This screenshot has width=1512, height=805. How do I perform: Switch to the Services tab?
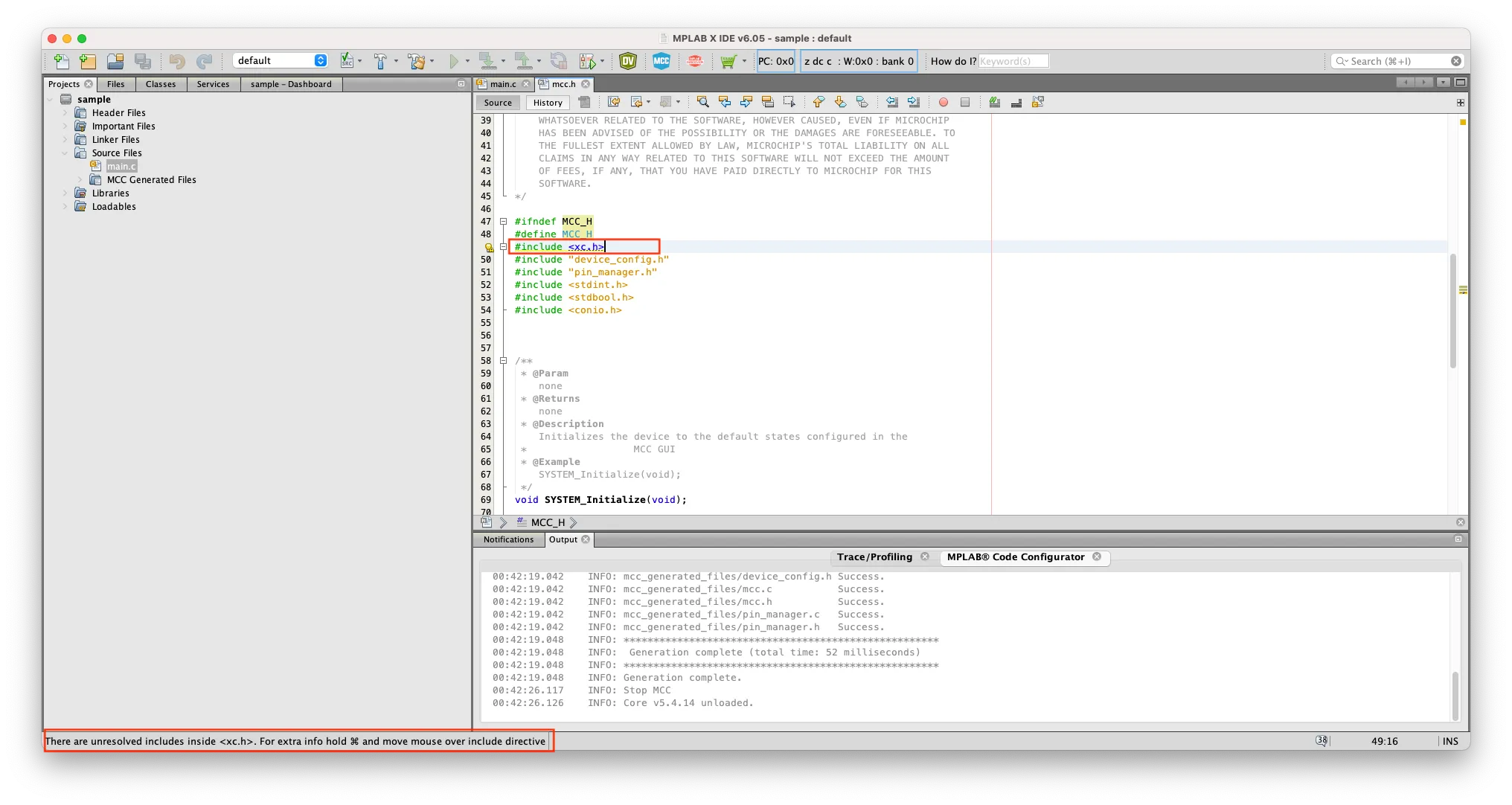pyautogui.click(x=213, y=84)
